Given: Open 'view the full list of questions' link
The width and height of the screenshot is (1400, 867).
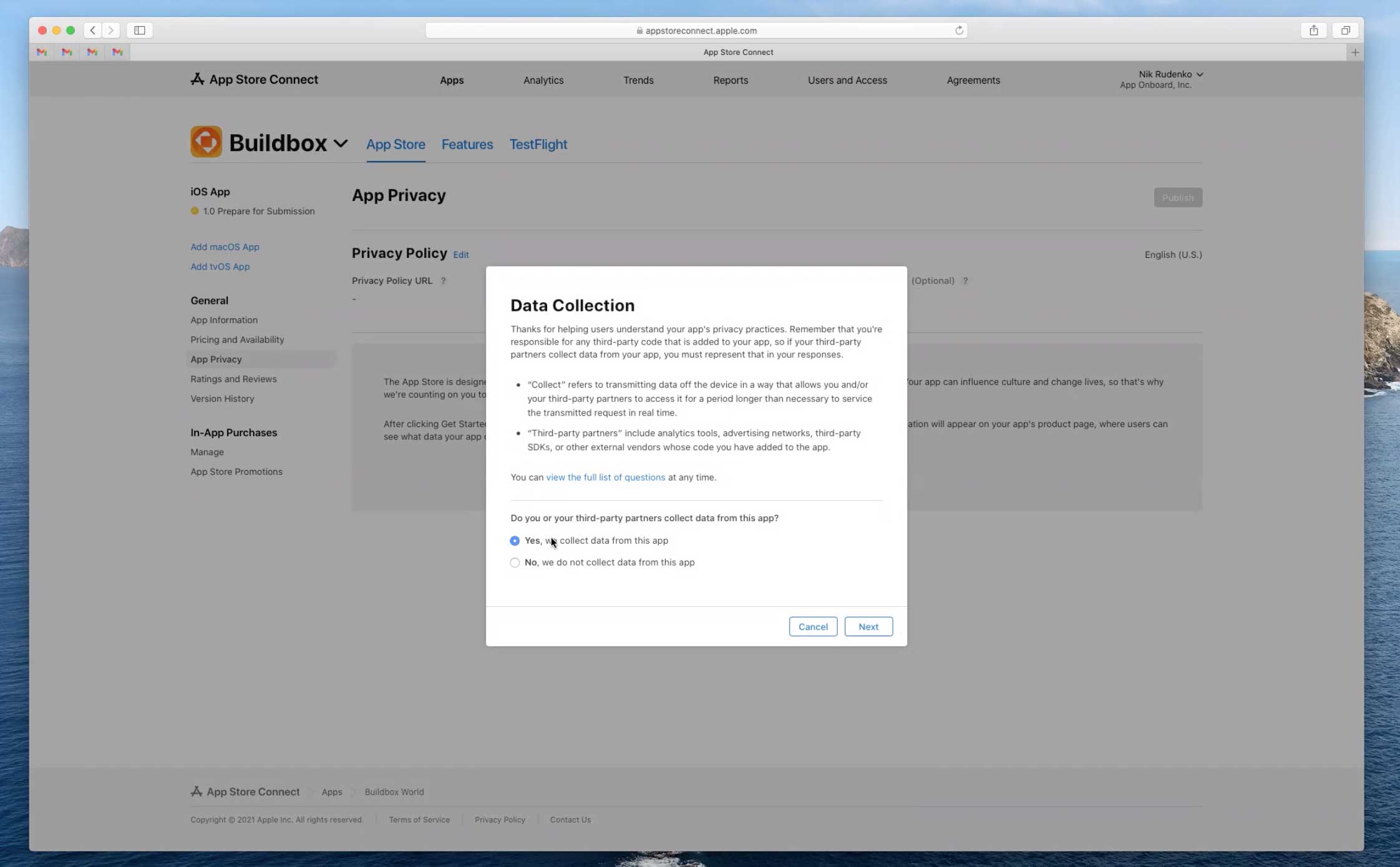Looking at the screenshot, I should [605, 477].
